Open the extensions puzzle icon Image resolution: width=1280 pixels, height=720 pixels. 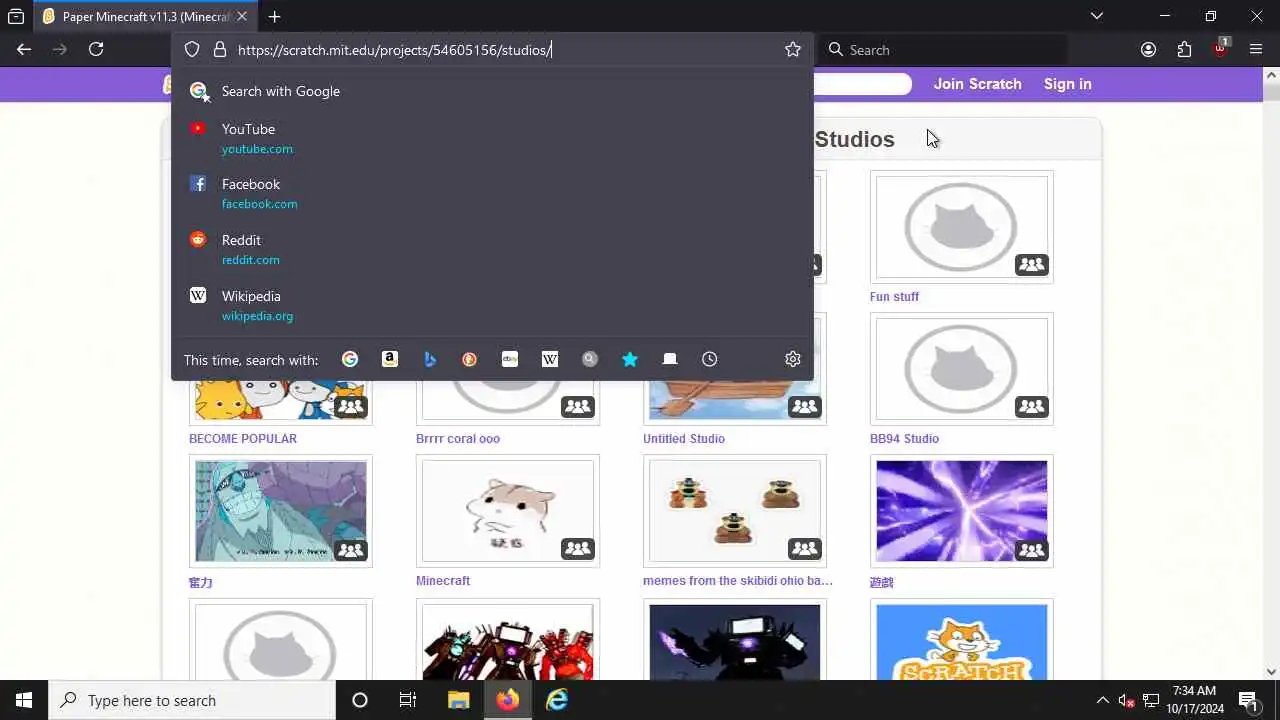click(1184, 49)
